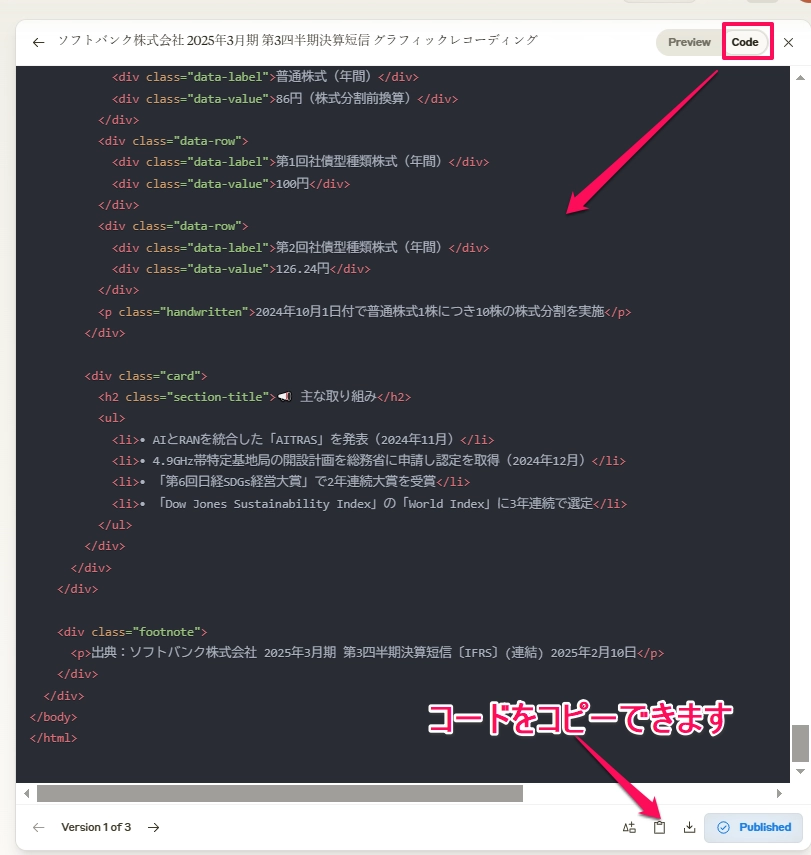The height and width of the screenshot is (855, 811).
Task: Go to the next version
Action: (154, 827)
